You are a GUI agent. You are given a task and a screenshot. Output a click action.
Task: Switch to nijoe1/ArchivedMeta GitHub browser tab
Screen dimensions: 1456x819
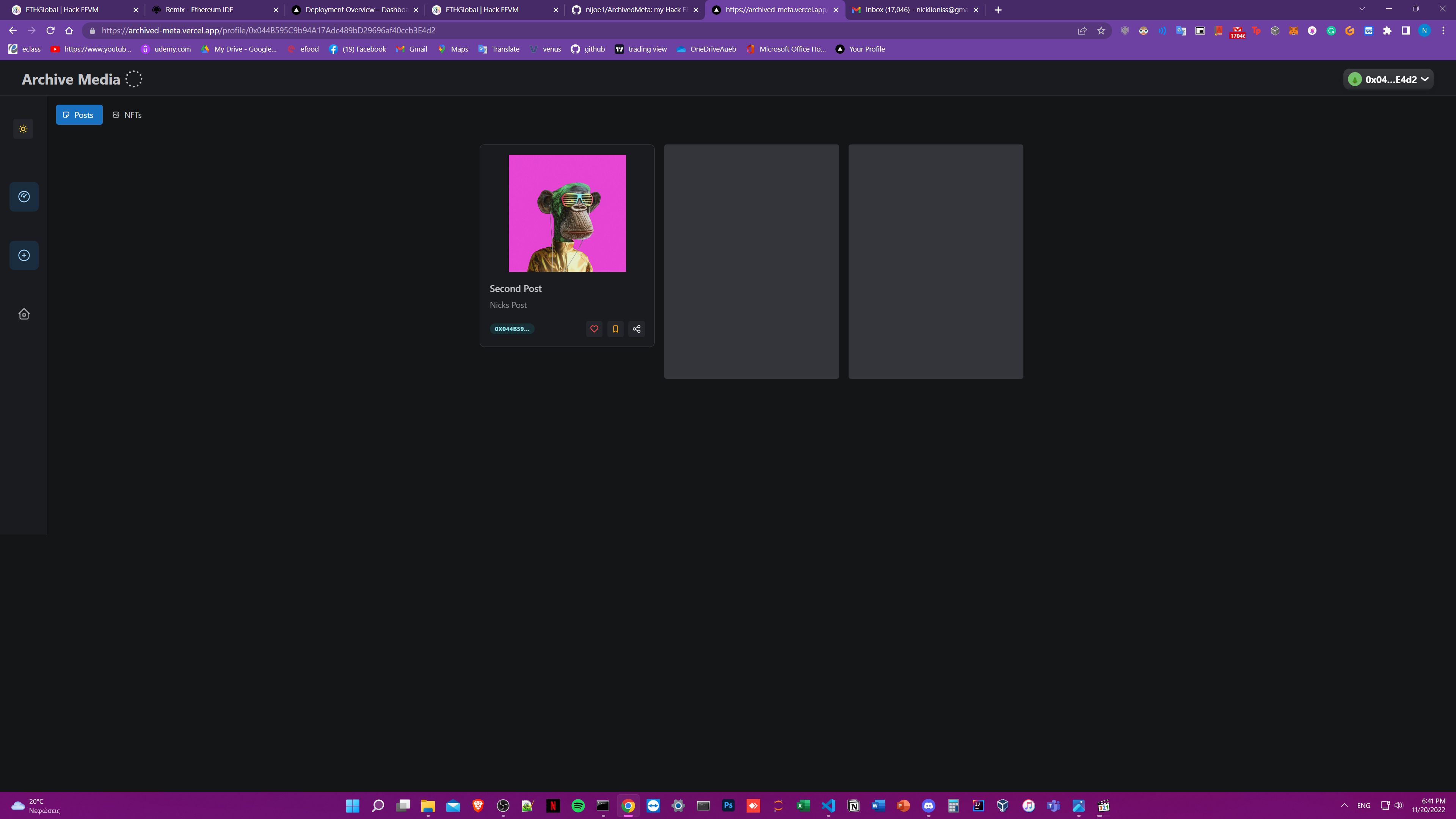point(635,9)
